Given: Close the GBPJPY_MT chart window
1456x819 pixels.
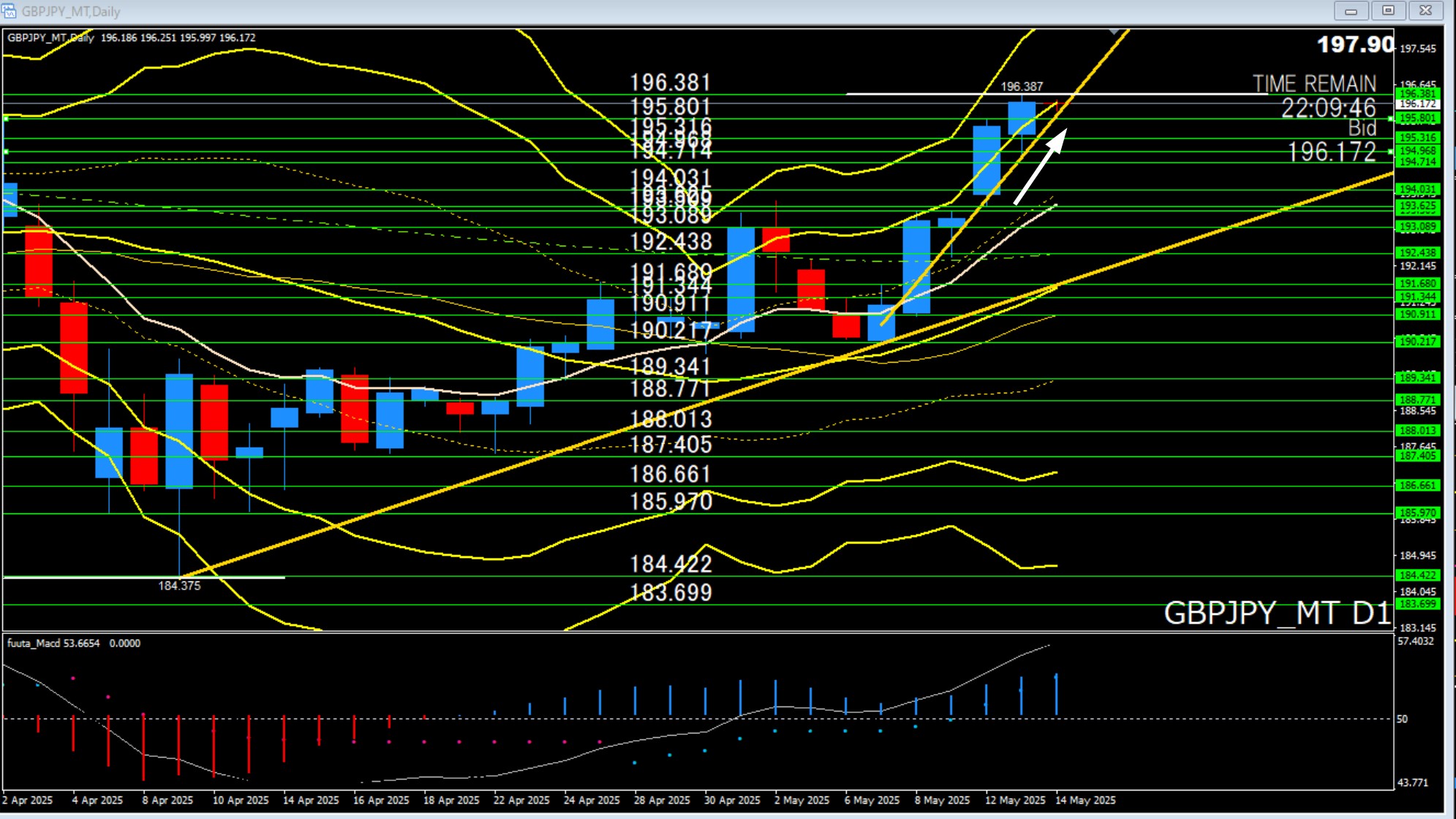Looking at the screenshot, I should click(x=1425, y=11).
